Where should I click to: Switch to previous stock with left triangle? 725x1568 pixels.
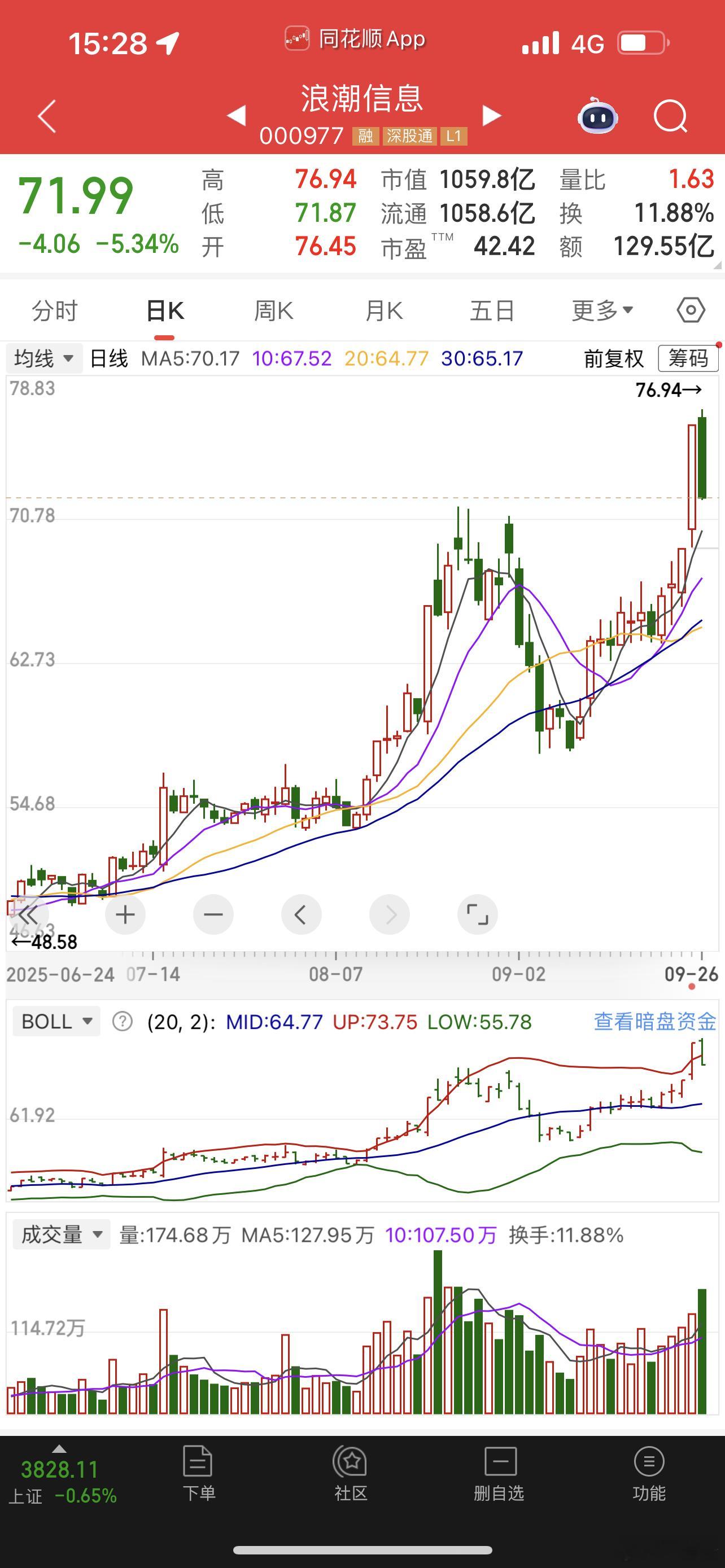point(236,115)
